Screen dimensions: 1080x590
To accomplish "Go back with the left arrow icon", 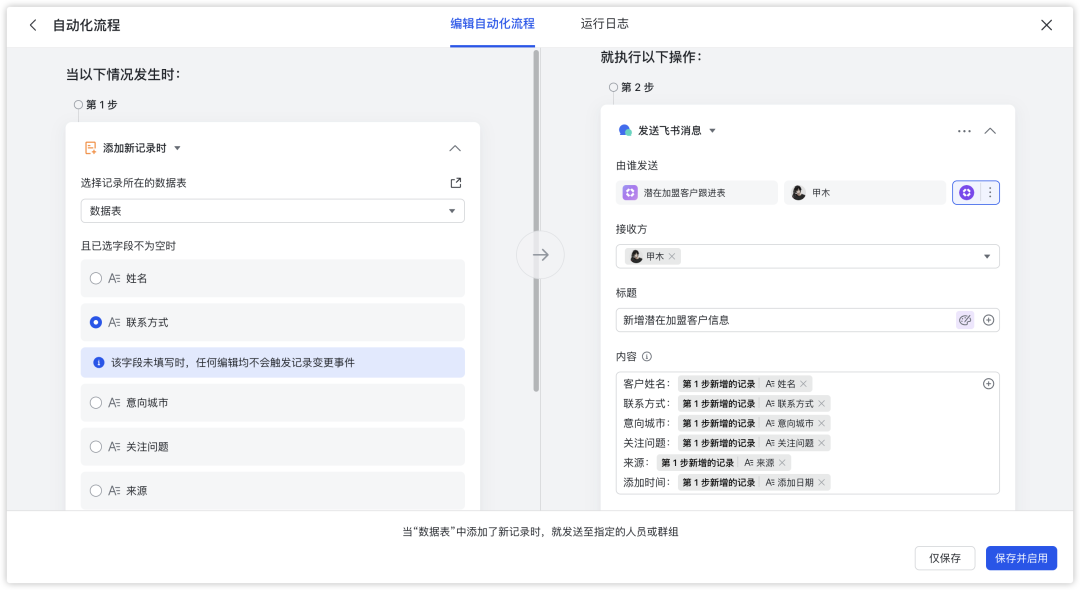I will pos(32,25).
